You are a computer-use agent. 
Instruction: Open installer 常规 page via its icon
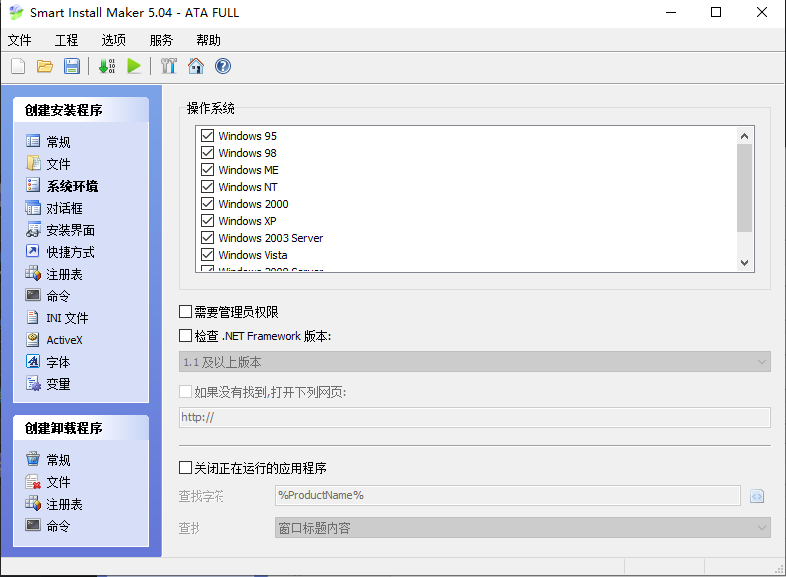coord(33,141)
